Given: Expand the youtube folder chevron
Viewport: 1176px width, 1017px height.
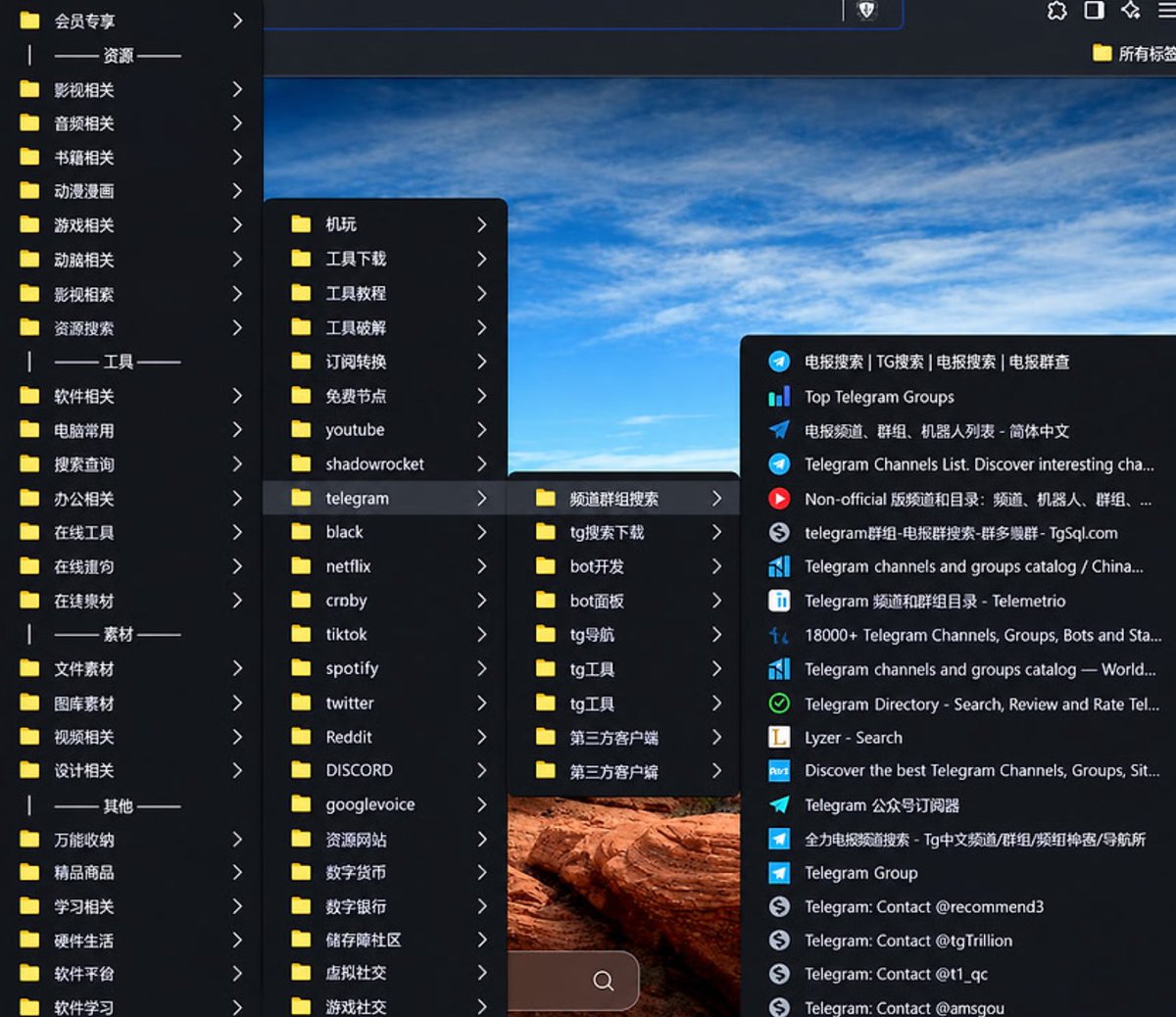Looking at the screenshot, I should point(481,429).
